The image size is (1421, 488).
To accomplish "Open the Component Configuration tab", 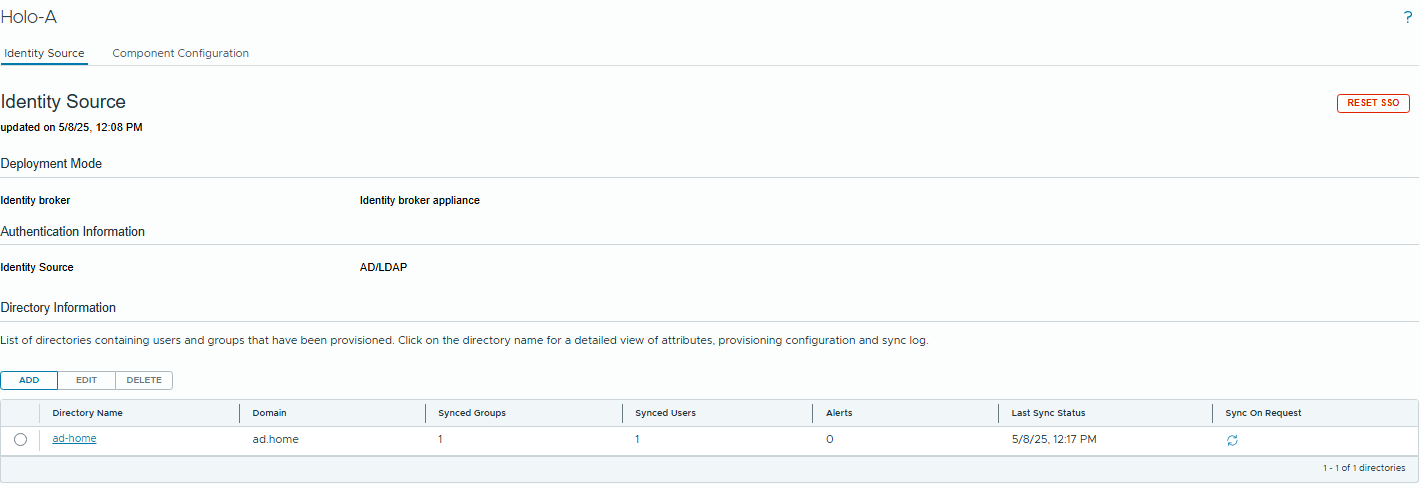I will point(180,53).
